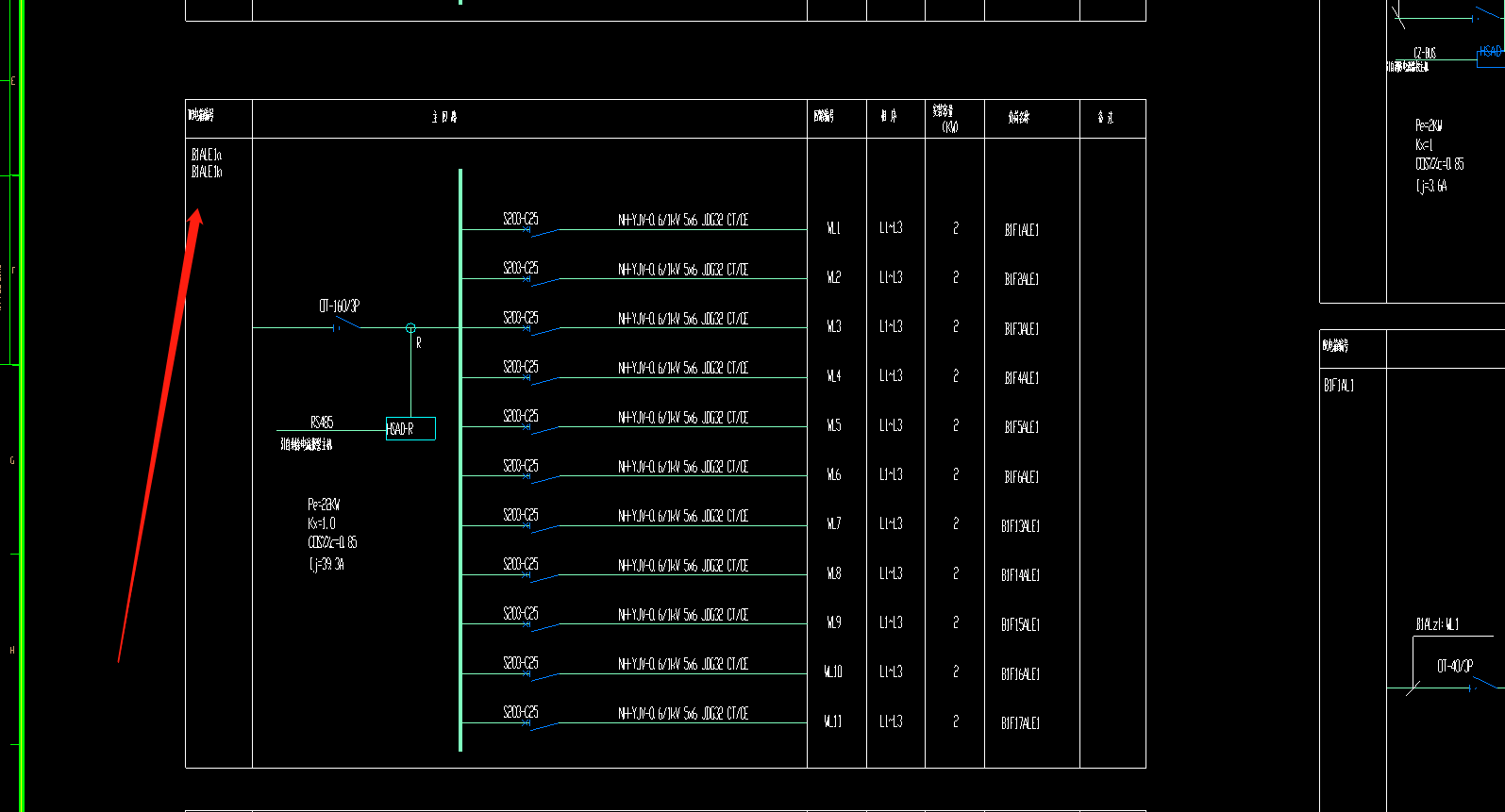The width and height of the screenshot is (1505, 812).
Task: Click load name B1F1ALE1
Action: [x=1022, y=230]
